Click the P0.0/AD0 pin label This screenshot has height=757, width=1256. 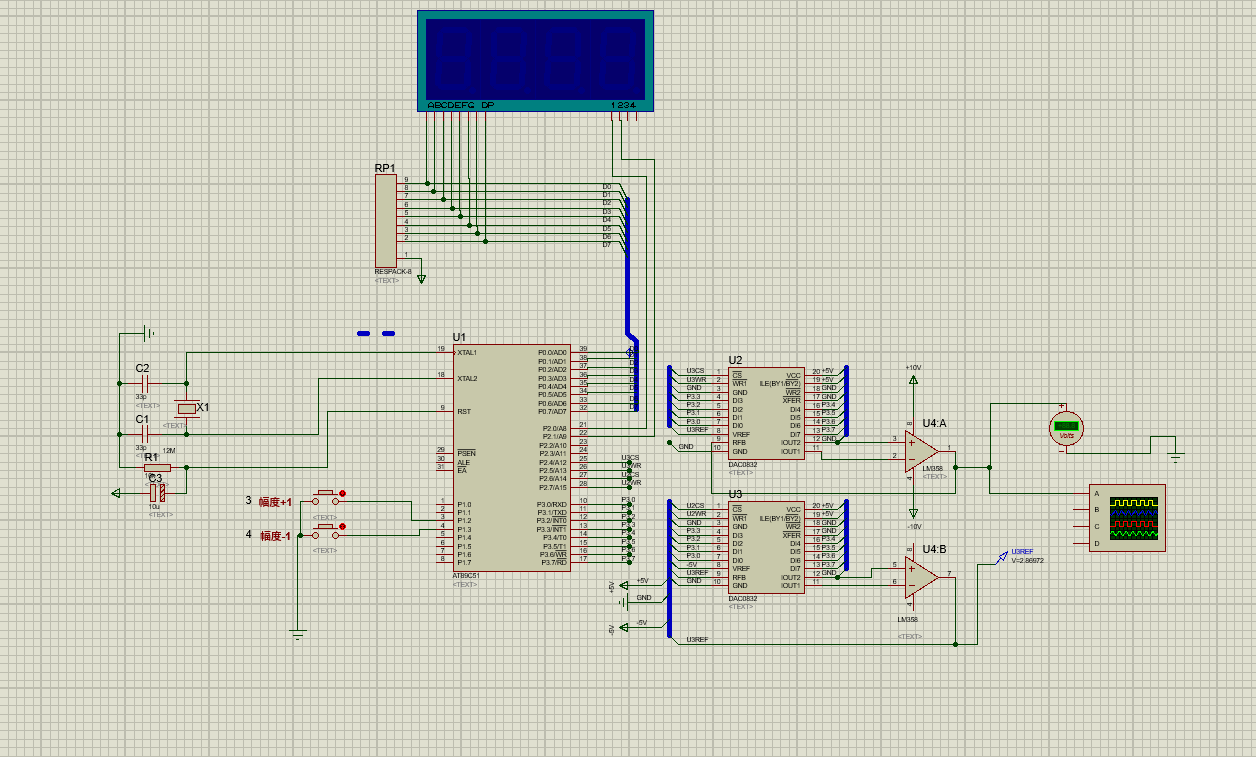(x=552, y=353)
